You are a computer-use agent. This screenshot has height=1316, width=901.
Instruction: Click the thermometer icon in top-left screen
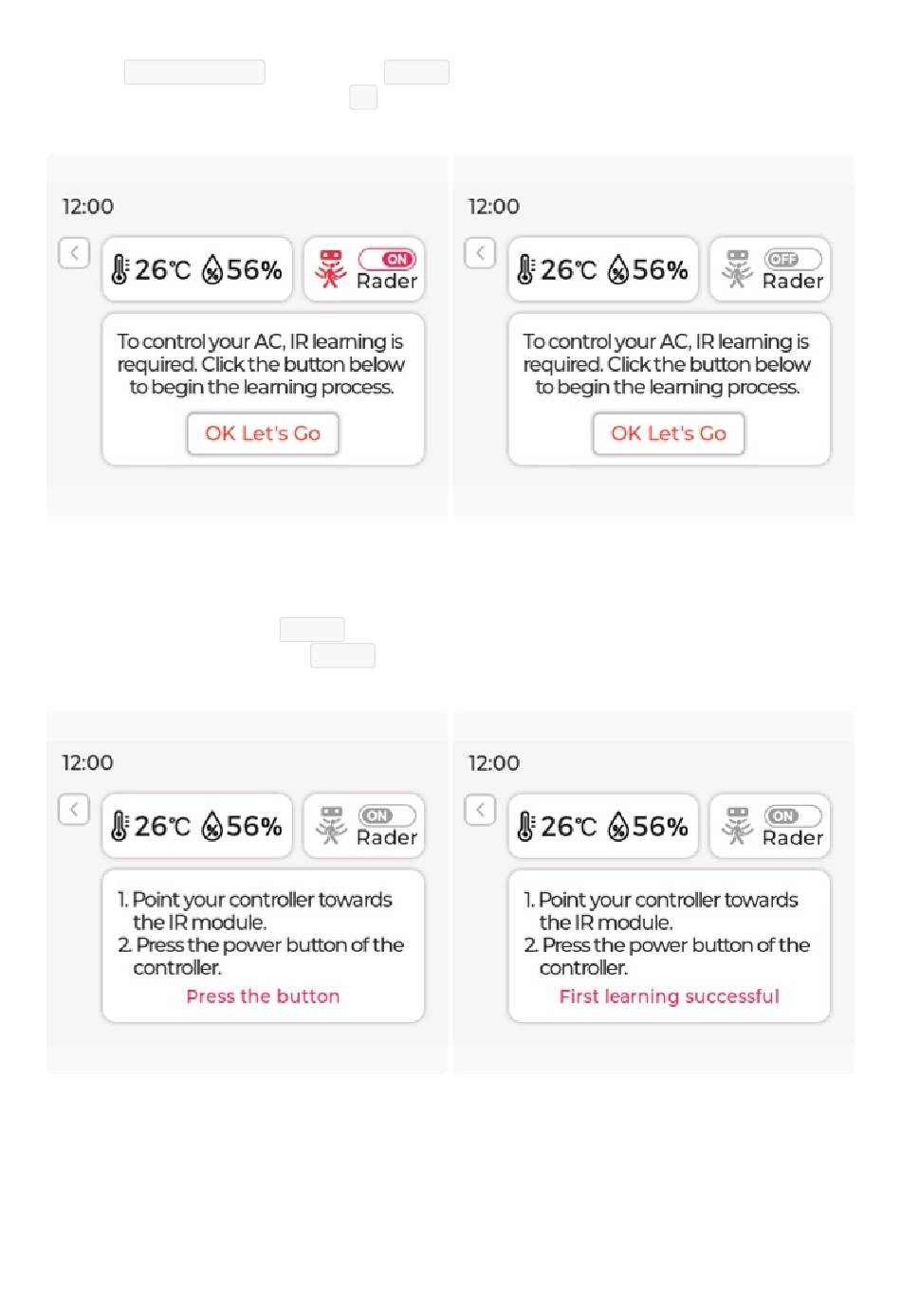coord(120,270)
